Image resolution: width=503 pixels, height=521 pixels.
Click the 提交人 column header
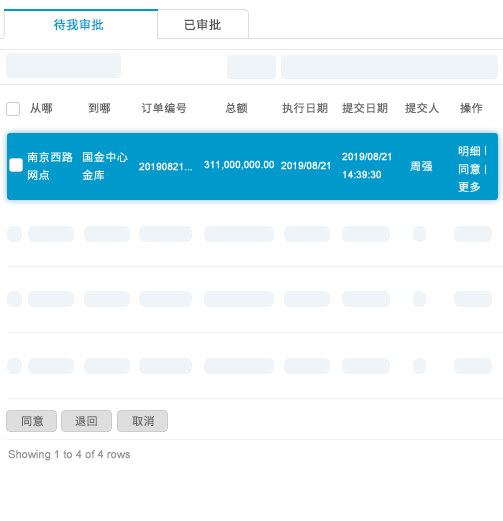422,108
